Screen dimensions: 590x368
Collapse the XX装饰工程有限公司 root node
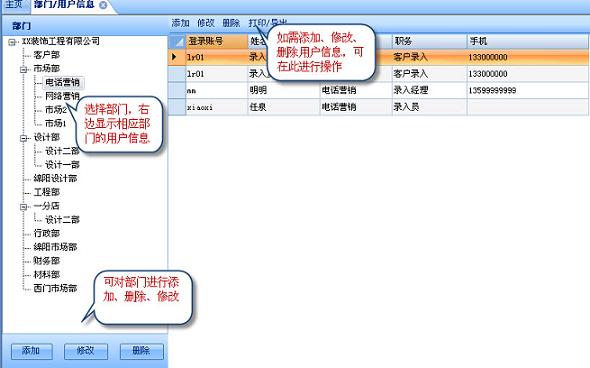(x=12, y=42)
